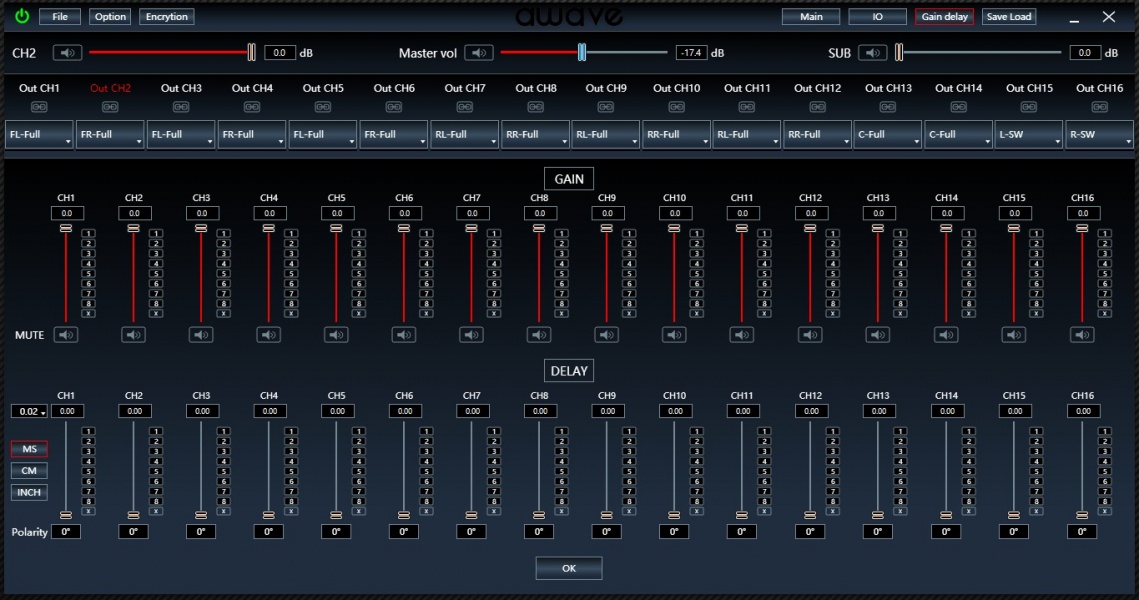Mute gain channel CH15

point(1014,335)
